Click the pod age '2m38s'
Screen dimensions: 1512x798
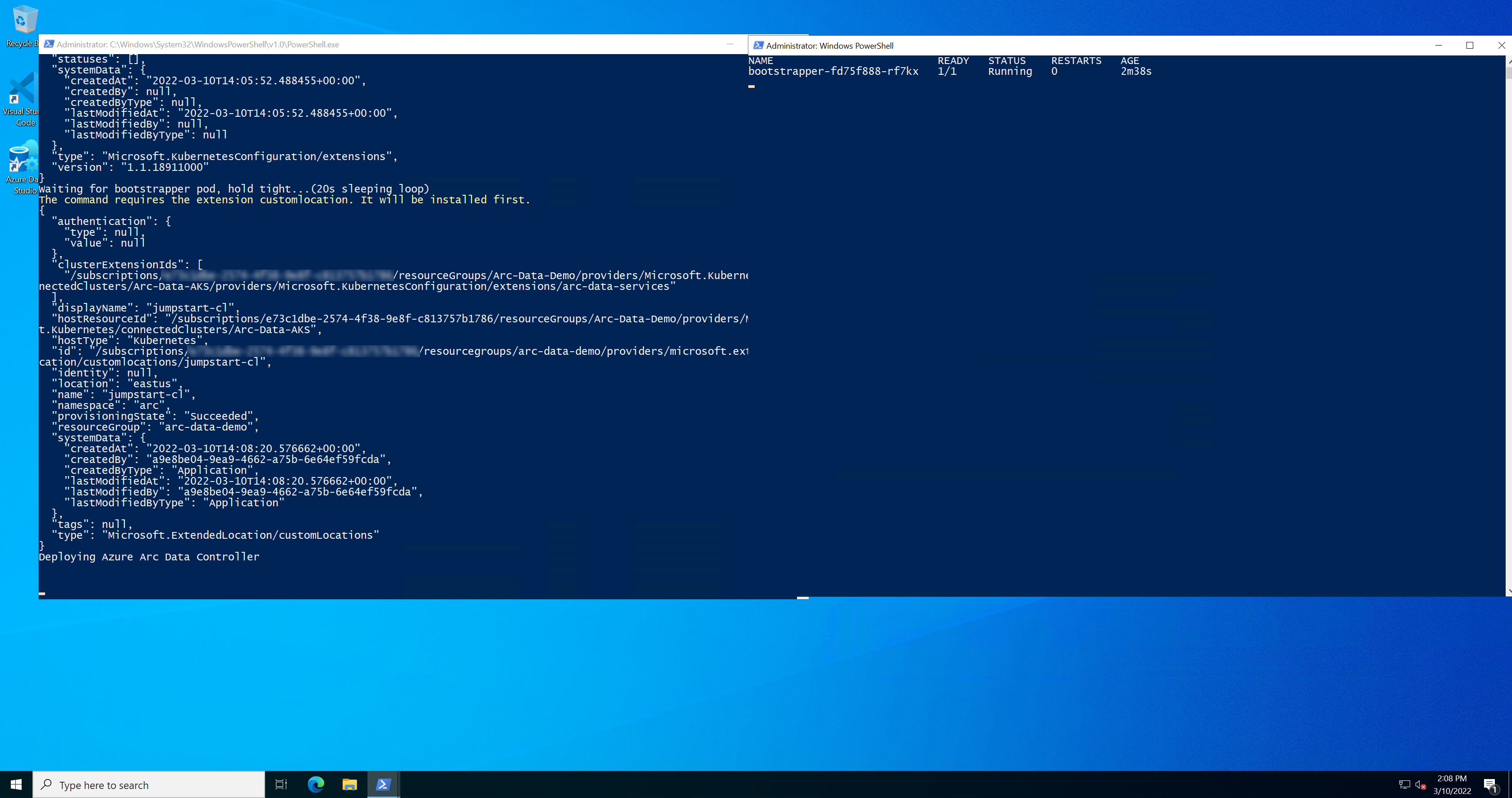pyautogui.click(x=1136, y=71)
